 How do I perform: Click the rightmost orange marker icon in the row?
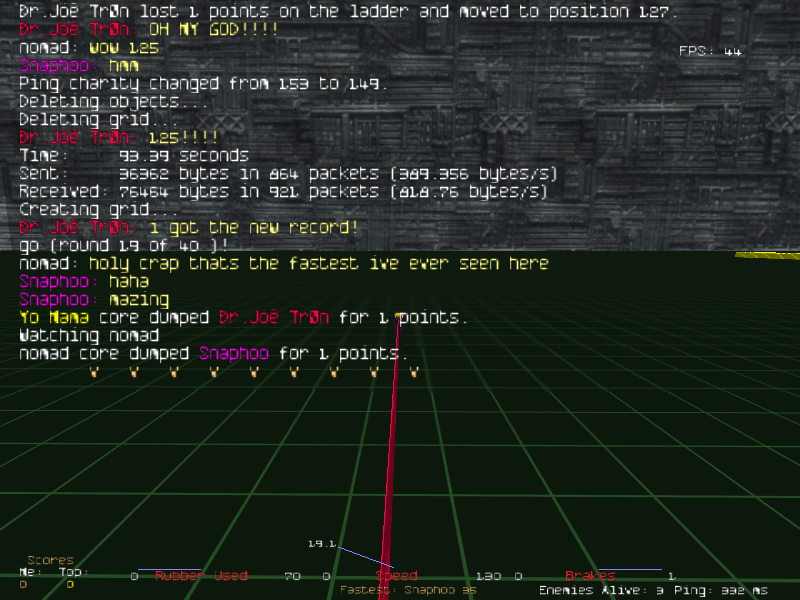pos(413,372)
